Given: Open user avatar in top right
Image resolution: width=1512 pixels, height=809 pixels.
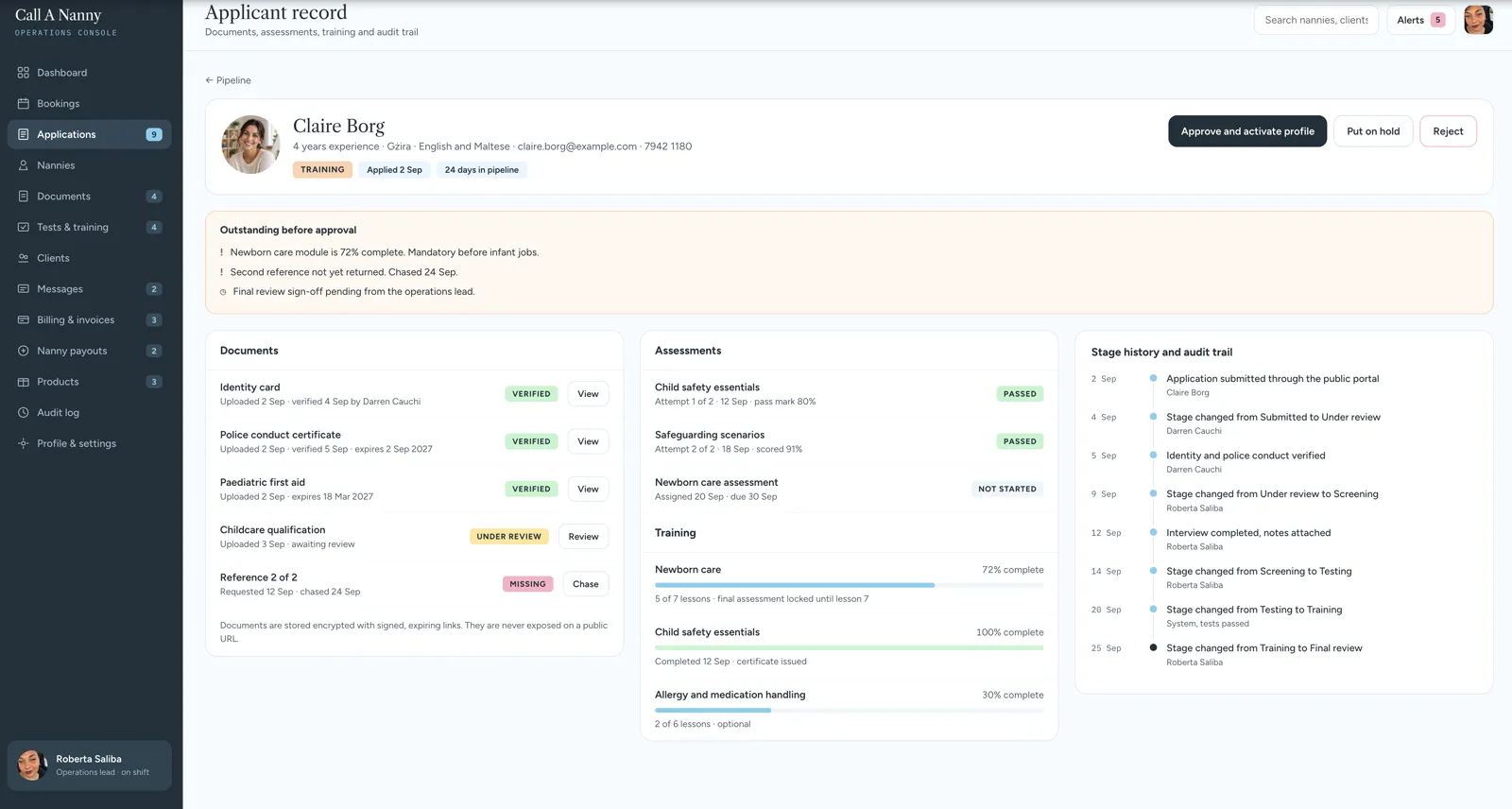Looking at the screenshot, I should 1478,20.
